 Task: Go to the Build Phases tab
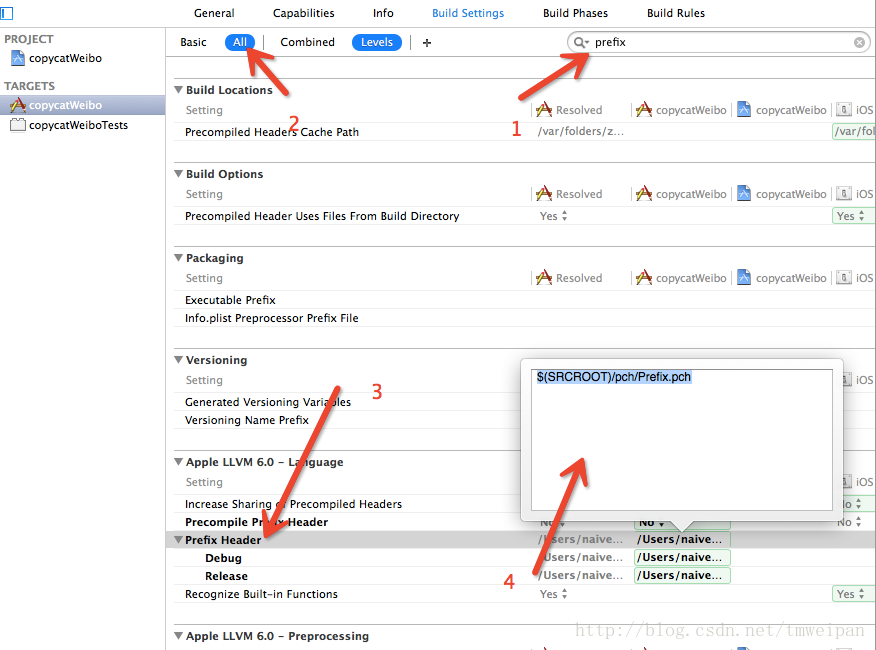(575, 13)
